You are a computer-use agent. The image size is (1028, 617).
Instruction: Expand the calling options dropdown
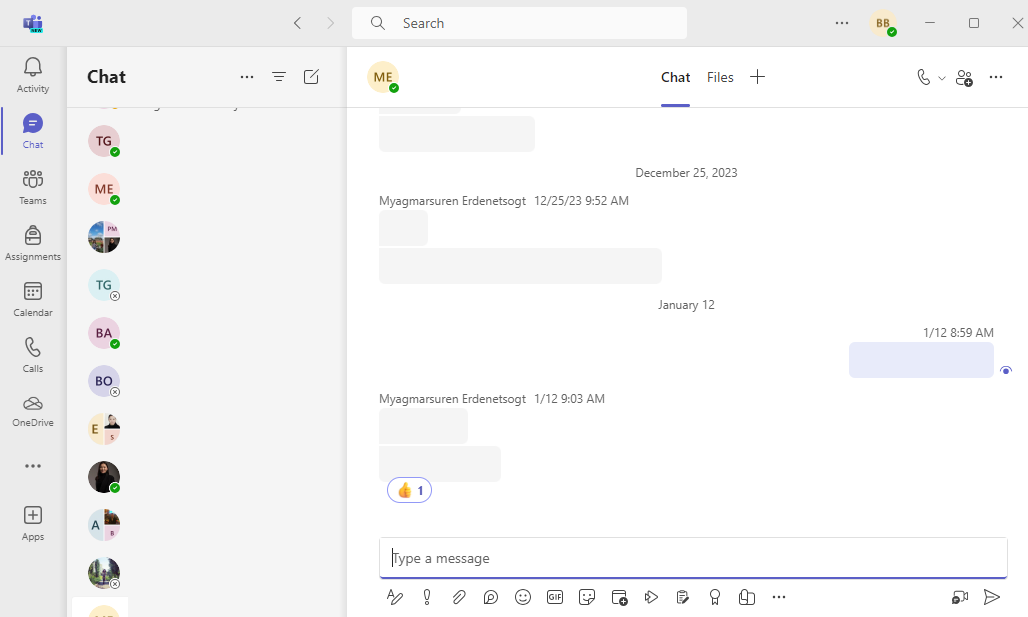[942, 78]
